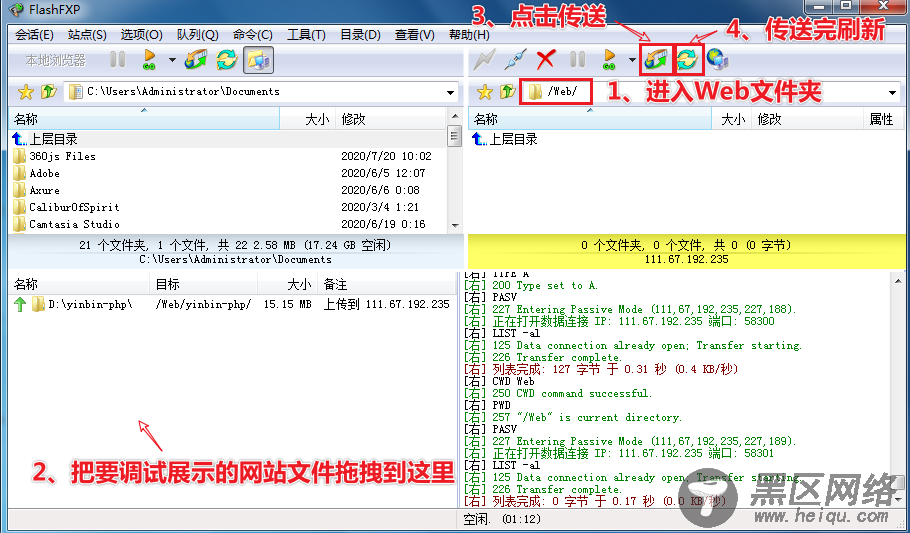
Task: Click the queue 大小 column header
Action: [x=287, y=284]
